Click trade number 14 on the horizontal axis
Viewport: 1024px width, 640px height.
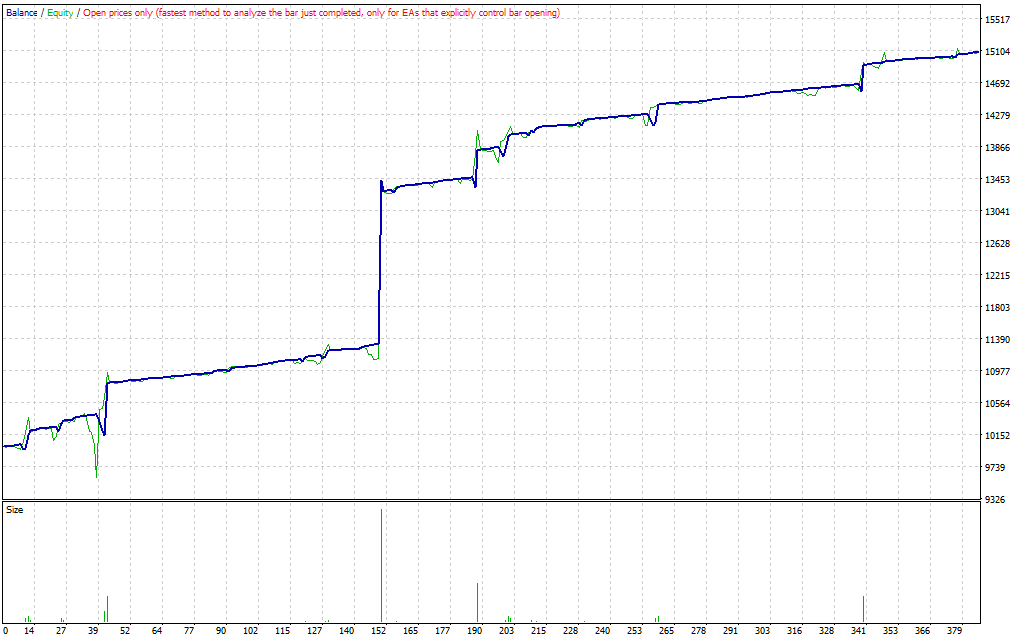coord(29,631)
